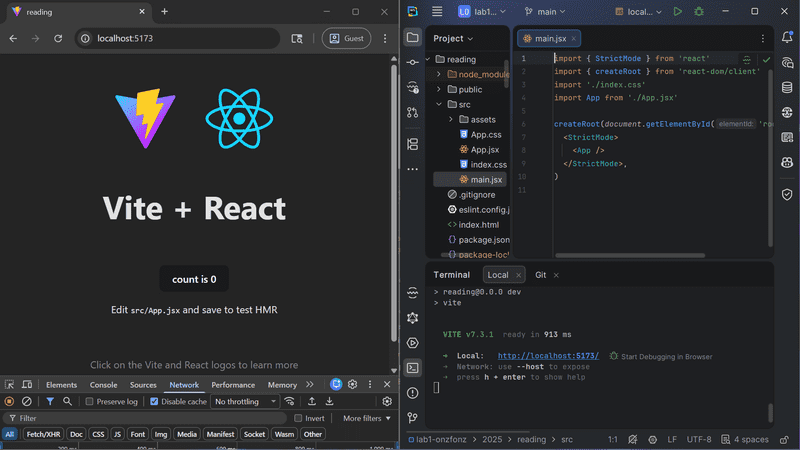
Task: Open the main branch dropdown
Action: tap(545, 11)
